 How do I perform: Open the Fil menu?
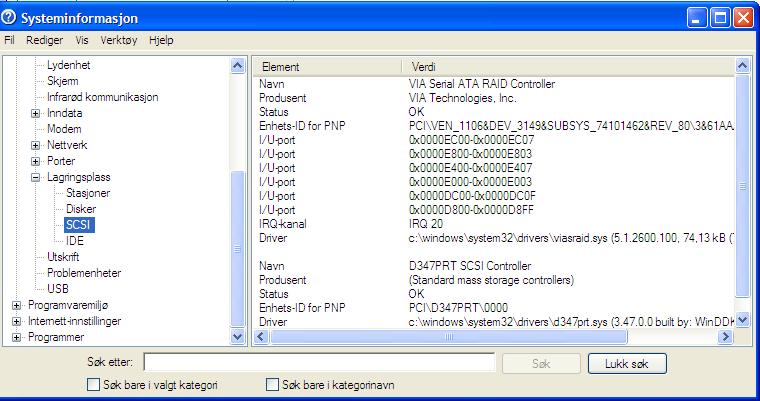[x=9, y=40]
